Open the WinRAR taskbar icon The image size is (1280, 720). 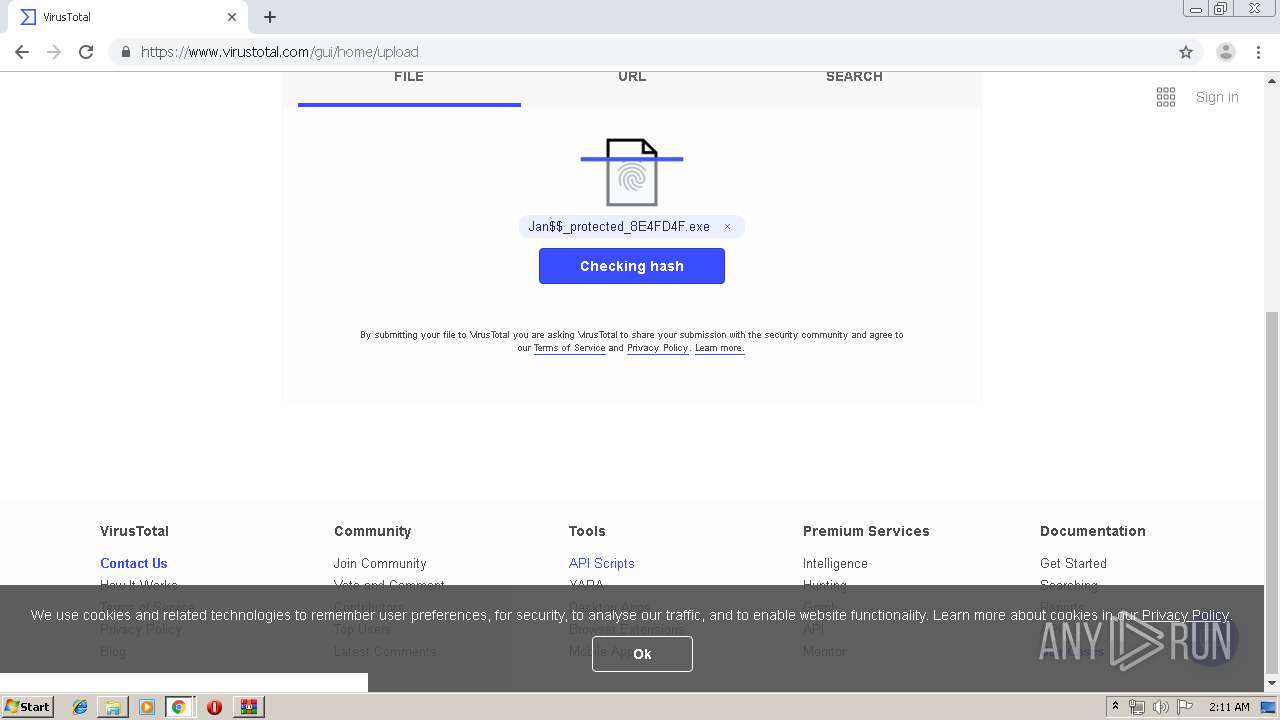(248, 707)
